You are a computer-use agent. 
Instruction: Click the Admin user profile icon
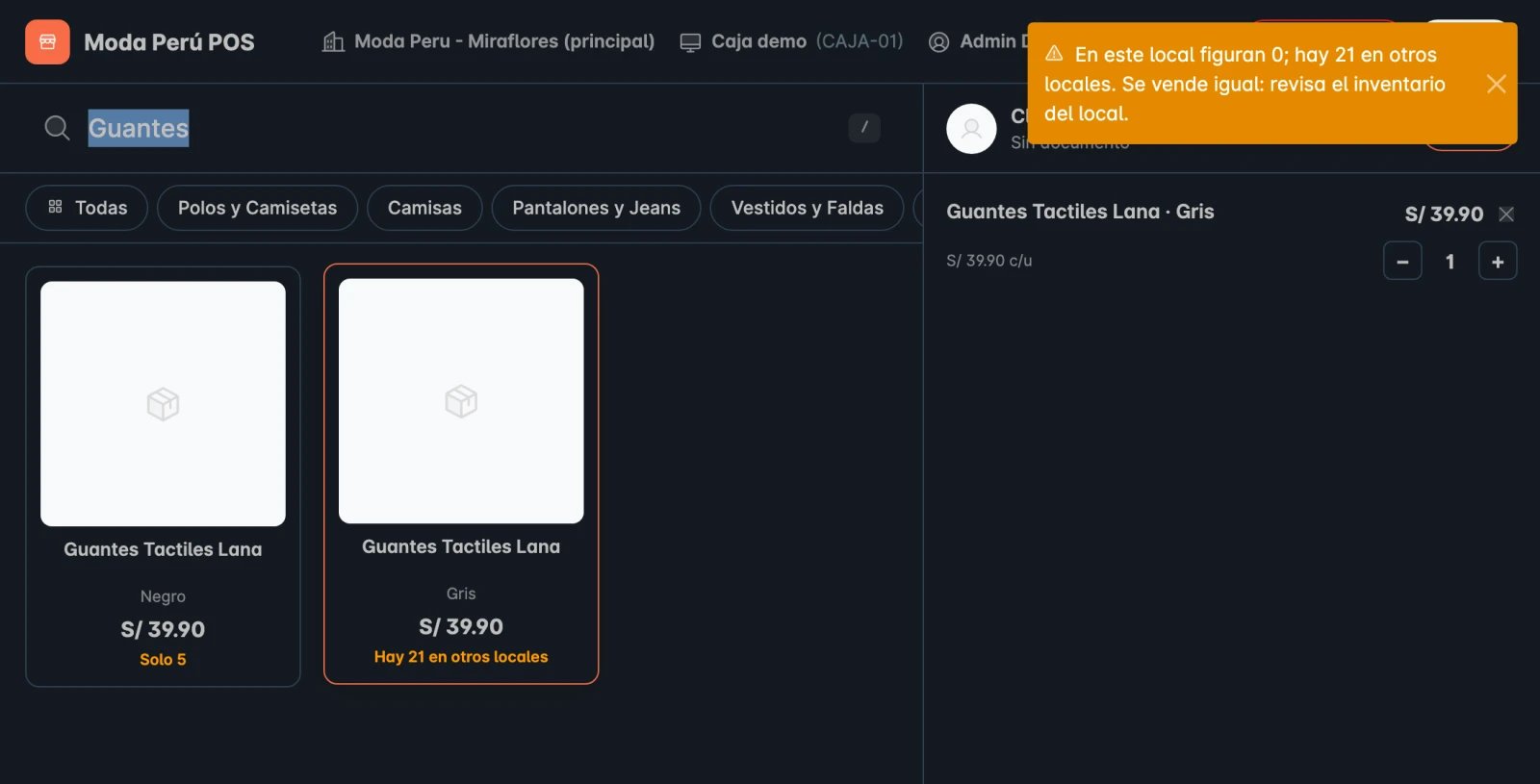click(938, 42)
